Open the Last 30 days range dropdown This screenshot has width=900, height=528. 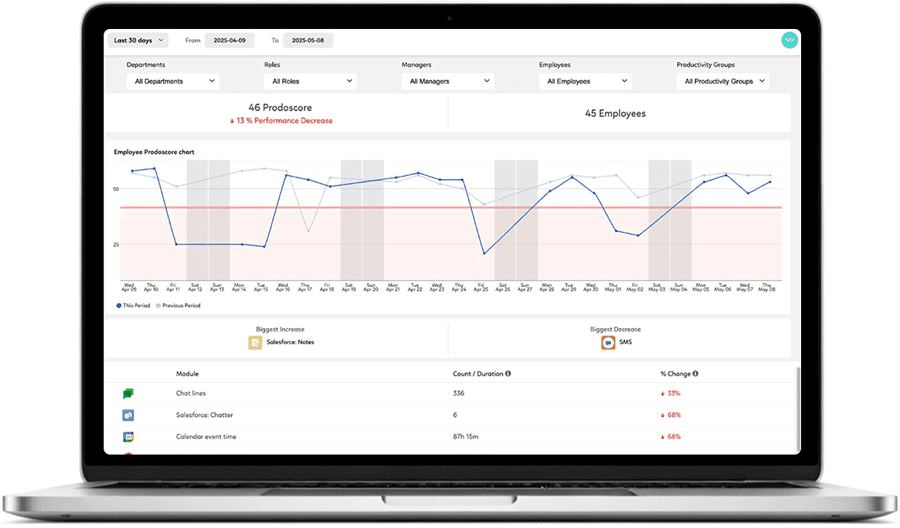pos(138,40)
